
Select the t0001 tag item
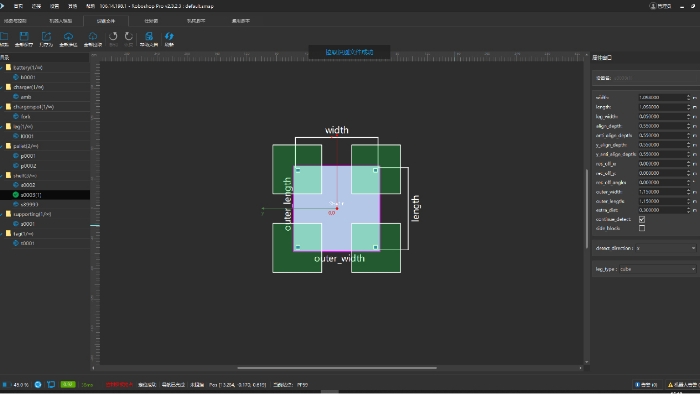tap(27, 243)
